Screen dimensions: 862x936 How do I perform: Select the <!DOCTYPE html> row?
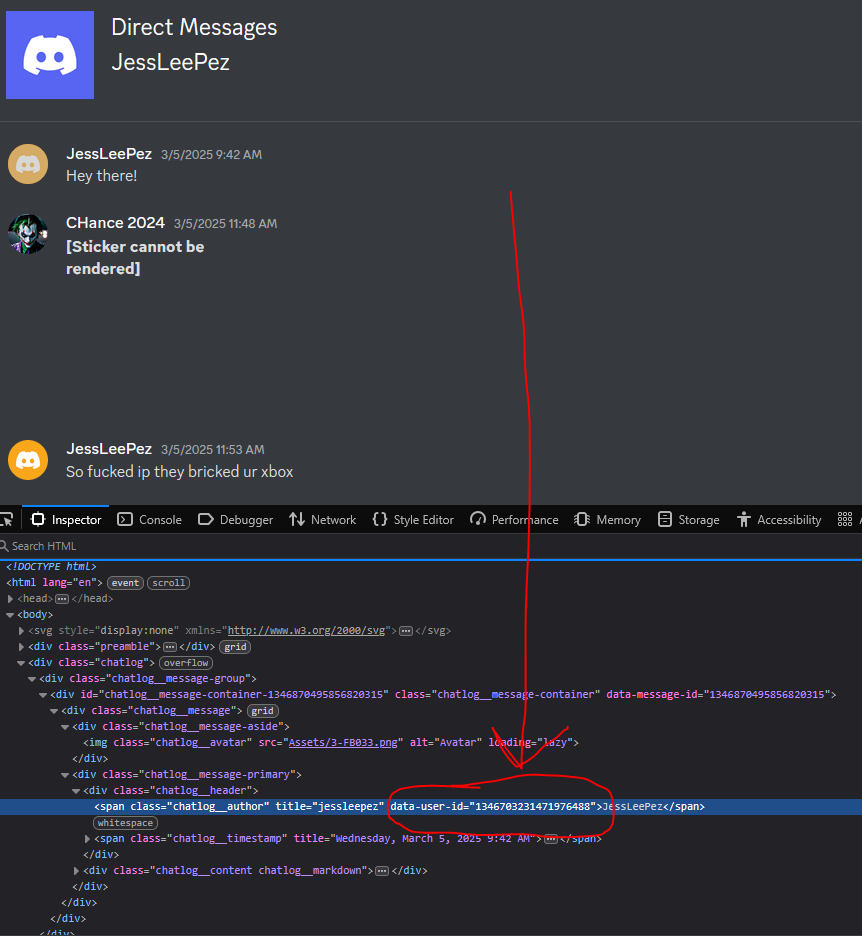point(431,566)
